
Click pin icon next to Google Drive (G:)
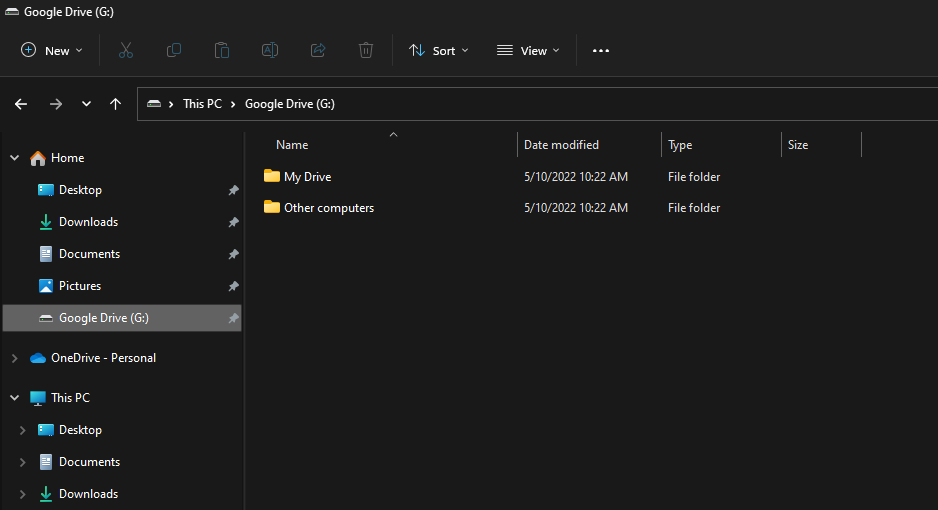[233, 318]
